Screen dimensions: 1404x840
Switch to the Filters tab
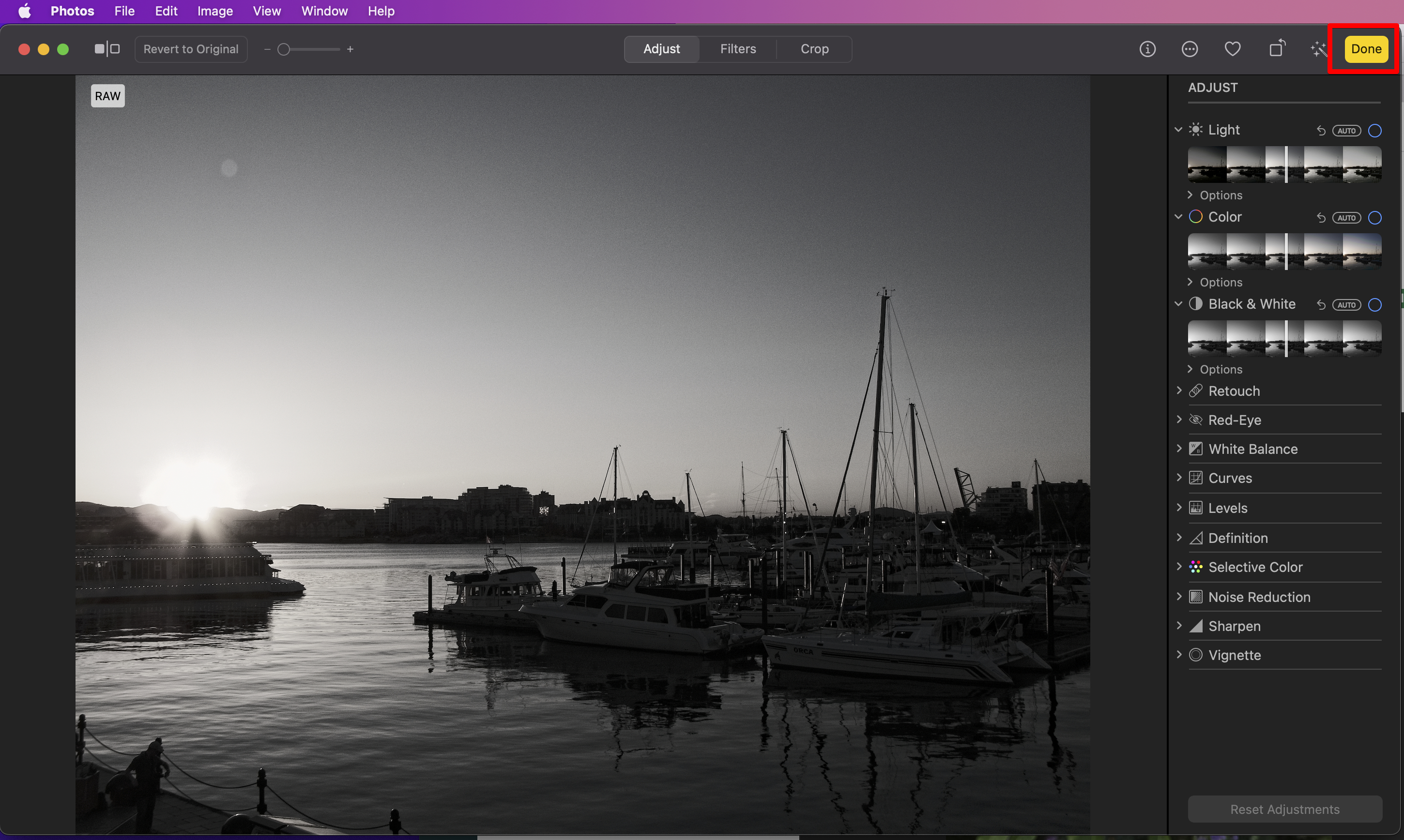point(738,49)
